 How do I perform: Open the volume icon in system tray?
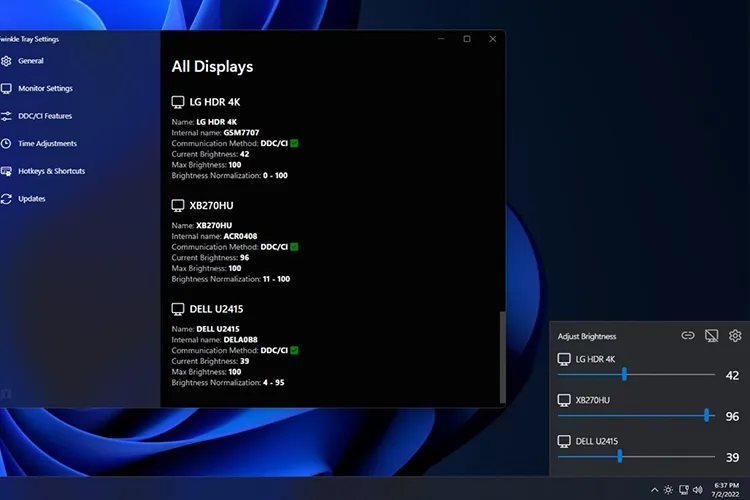(x=697, y=490)
